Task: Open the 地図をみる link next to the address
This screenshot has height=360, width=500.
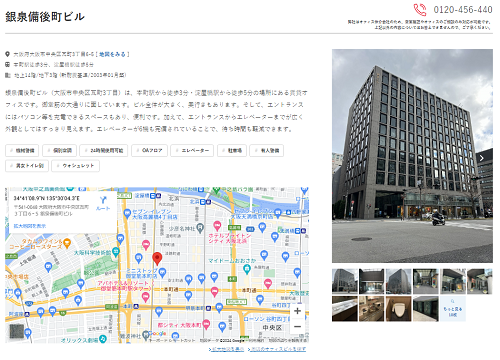Action: [x=112, y=54]
